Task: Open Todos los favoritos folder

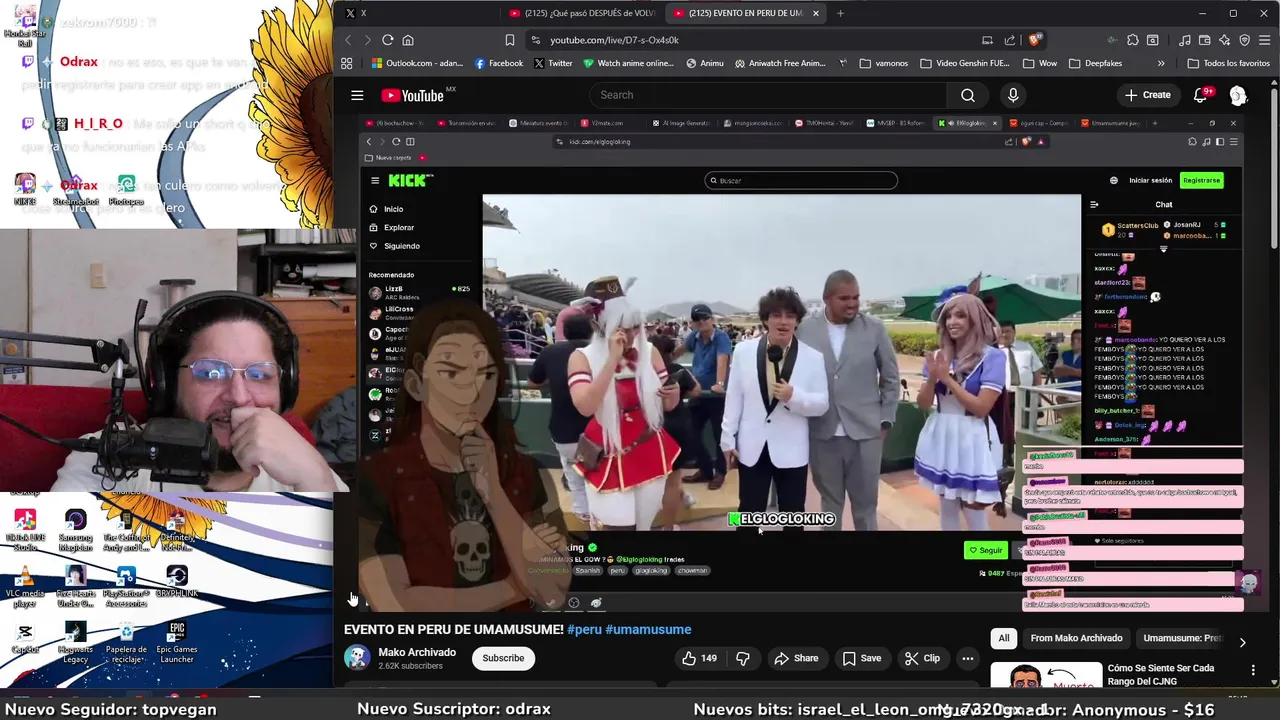Action: coord(1228,63)
